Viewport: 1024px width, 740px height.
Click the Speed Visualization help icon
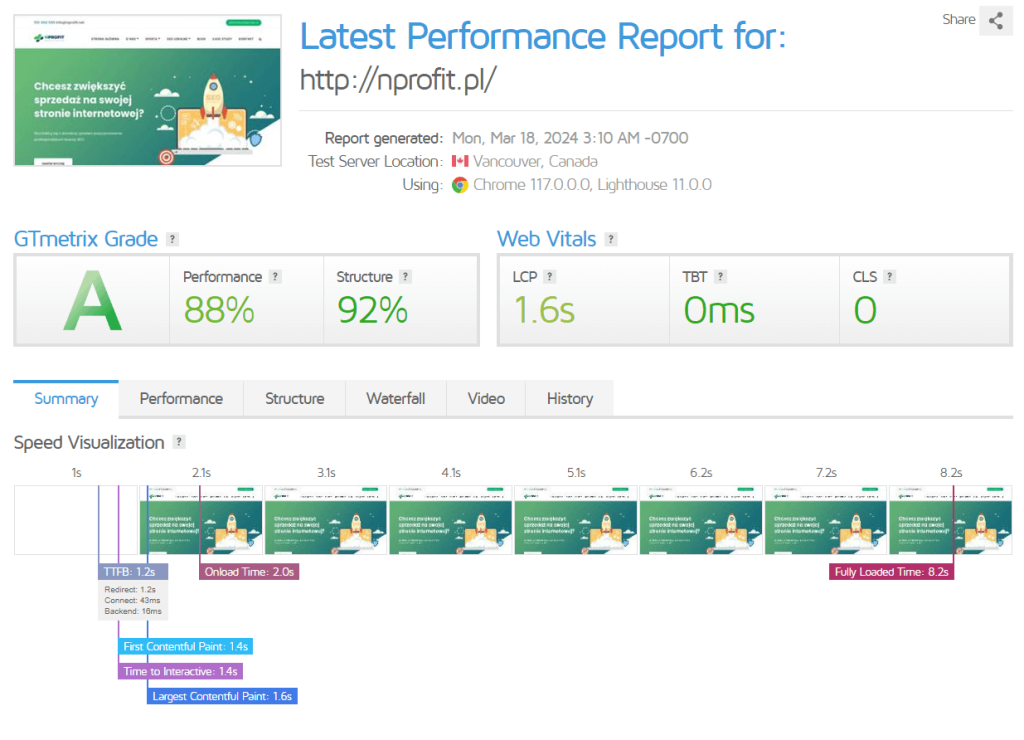[179, 442]
